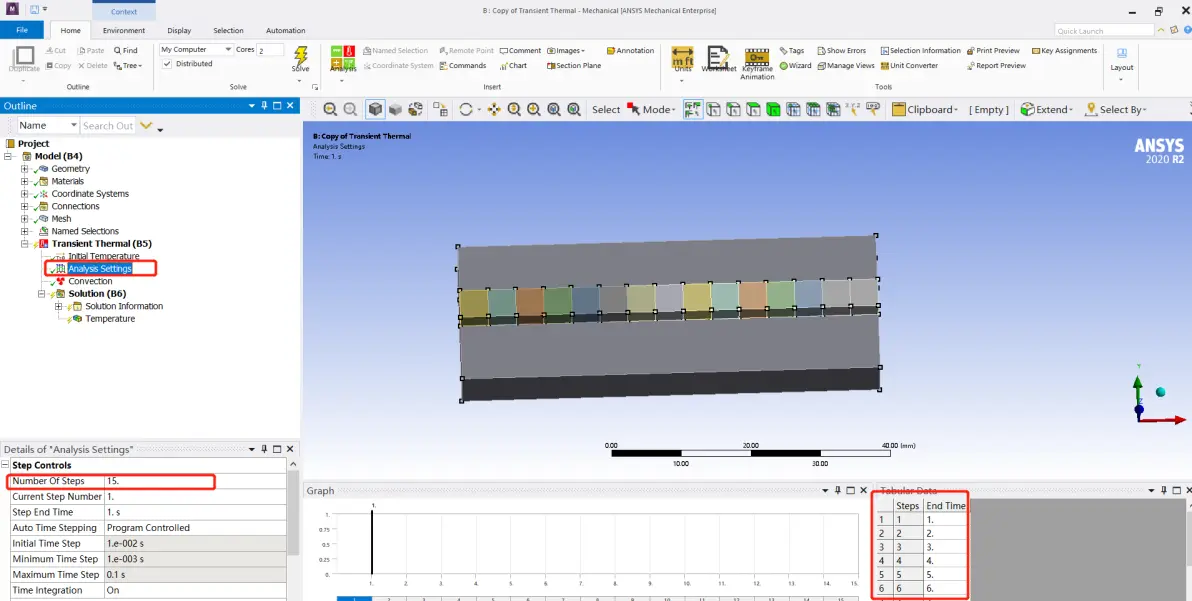1192x601 pixels.
Task: Select the shaded exterior and edges view cube icon
Action: pyautogui.click(x=376, y=109)
